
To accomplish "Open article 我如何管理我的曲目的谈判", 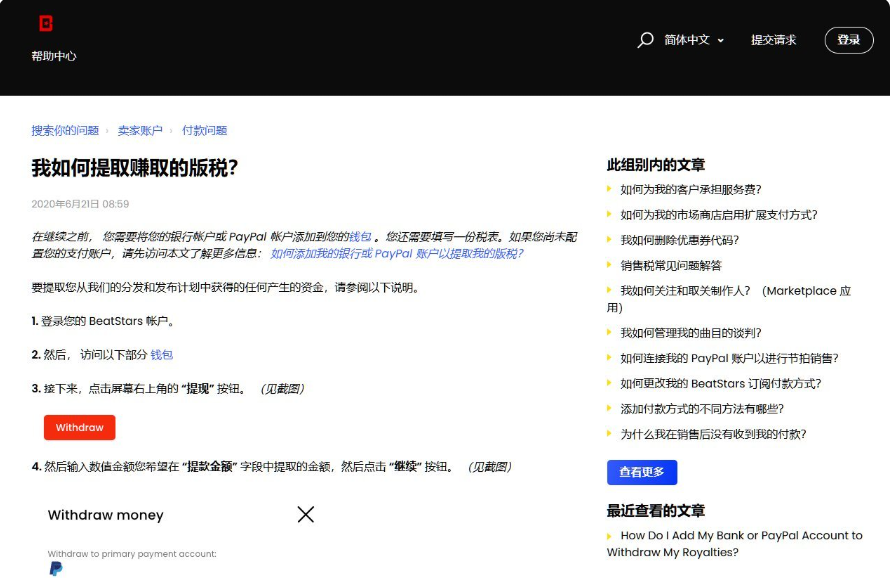I will coord(691,333).
